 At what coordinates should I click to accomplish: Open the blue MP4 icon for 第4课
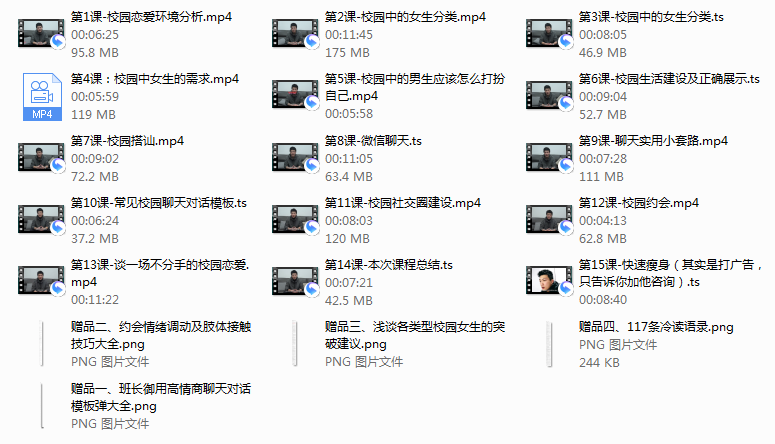tap(42, 96)
